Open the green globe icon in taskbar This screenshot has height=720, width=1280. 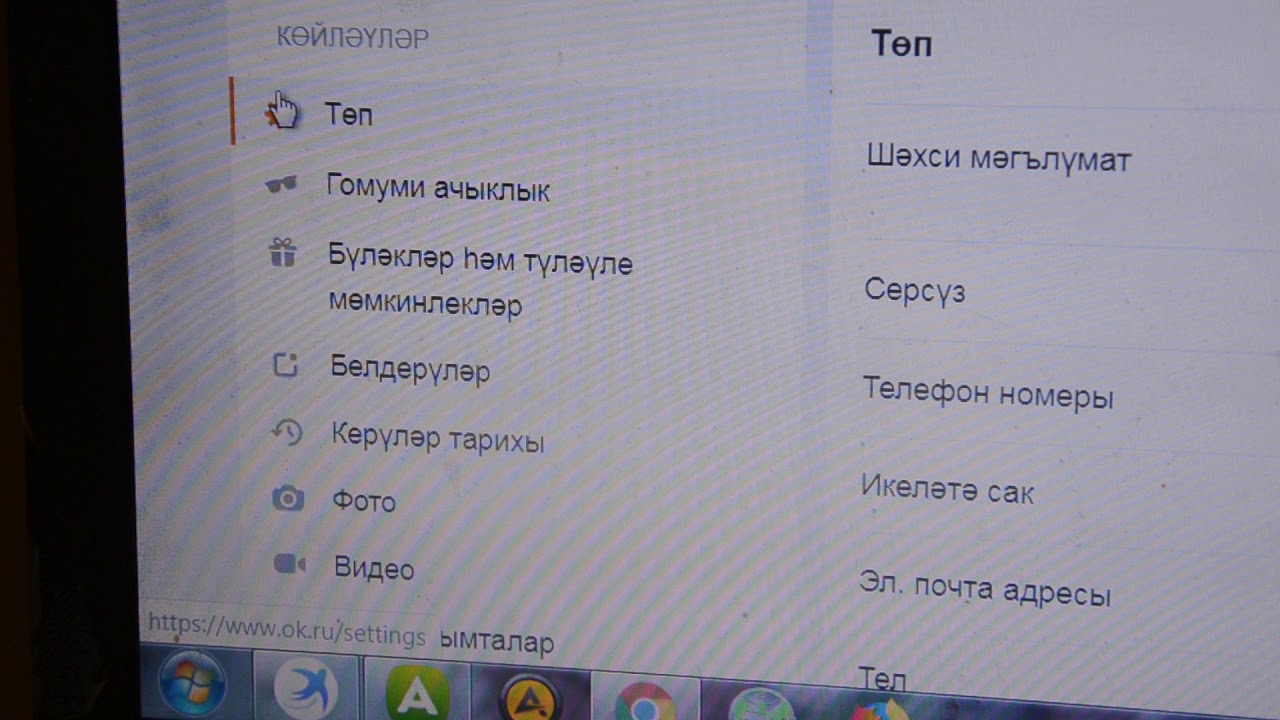click(760, 705)
